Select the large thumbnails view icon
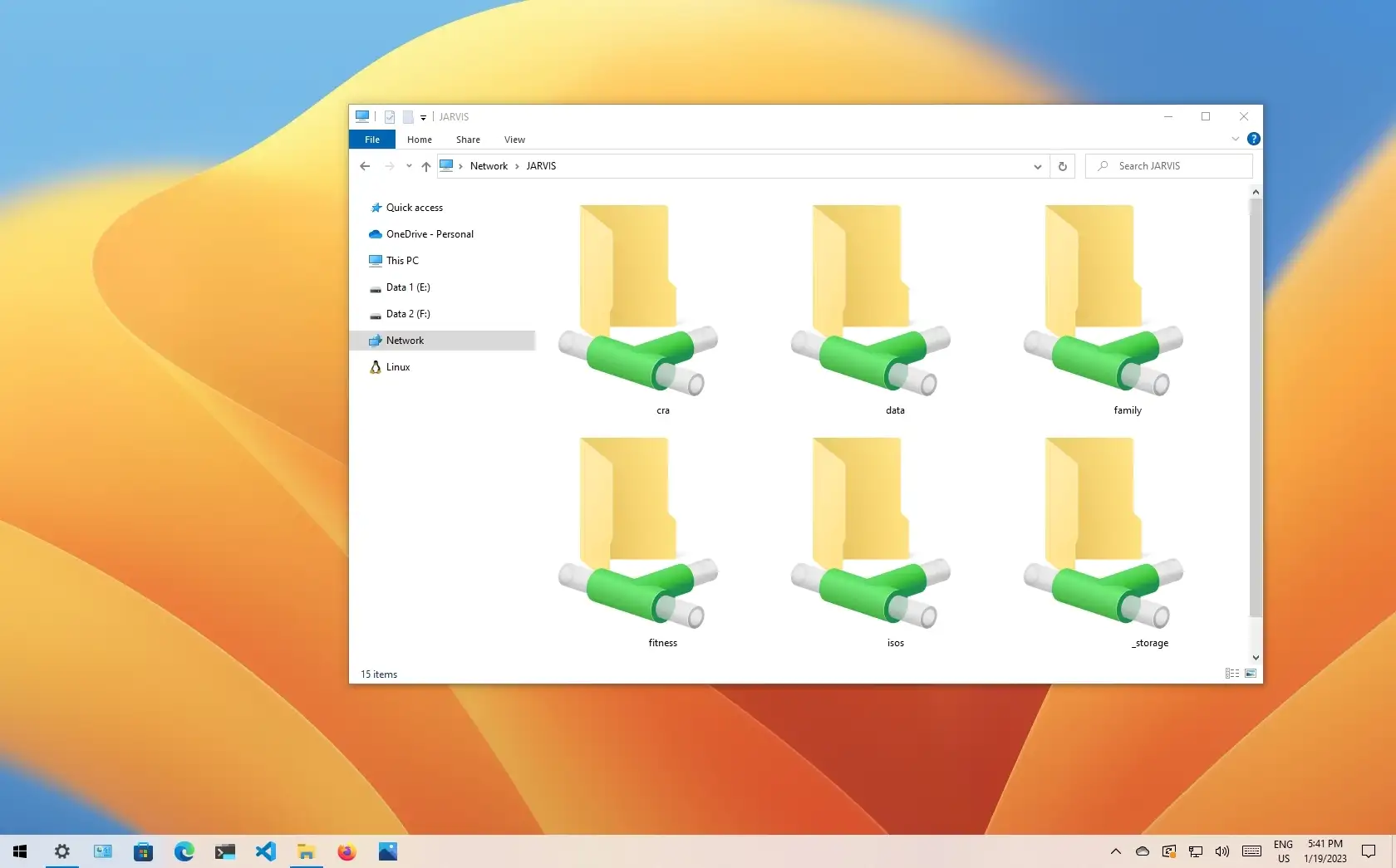The width and height of the screenshot is (1396, 868). click(x=1250, y=674)
